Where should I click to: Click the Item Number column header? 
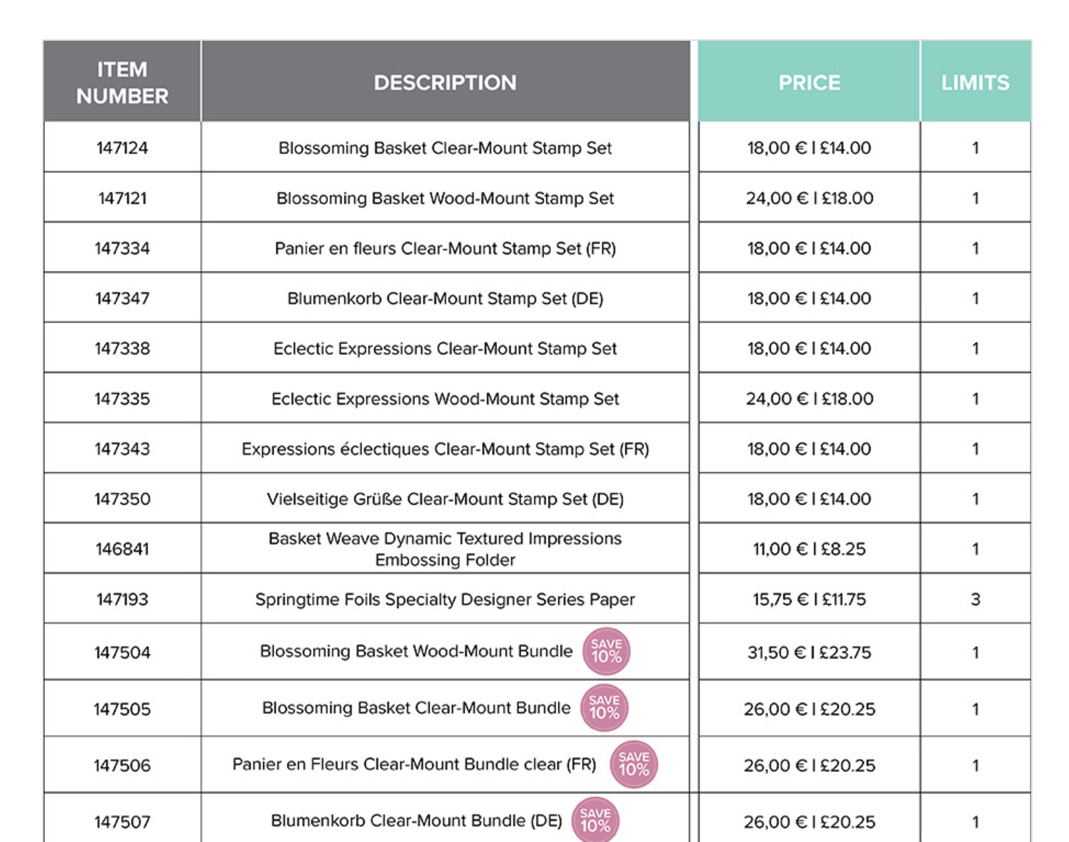tap(122, 83)
